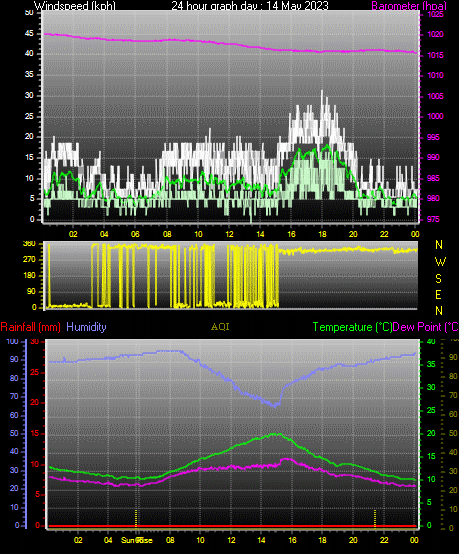Click the 180 wind direction axis value
The image size is (459, 554).
(x=29, y=275)
